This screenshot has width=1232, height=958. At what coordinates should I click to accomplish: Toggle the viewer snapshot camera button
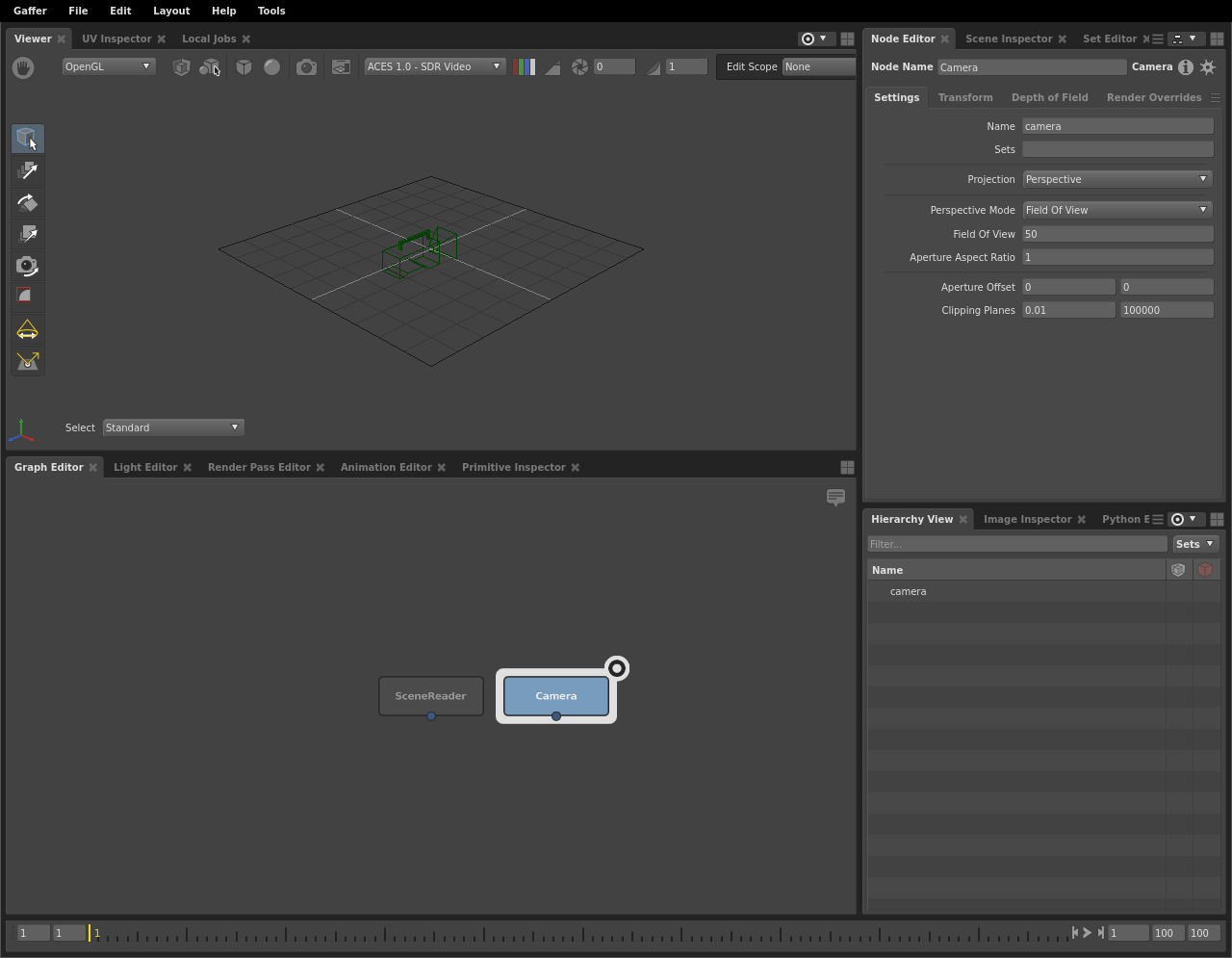coord(306,67)
